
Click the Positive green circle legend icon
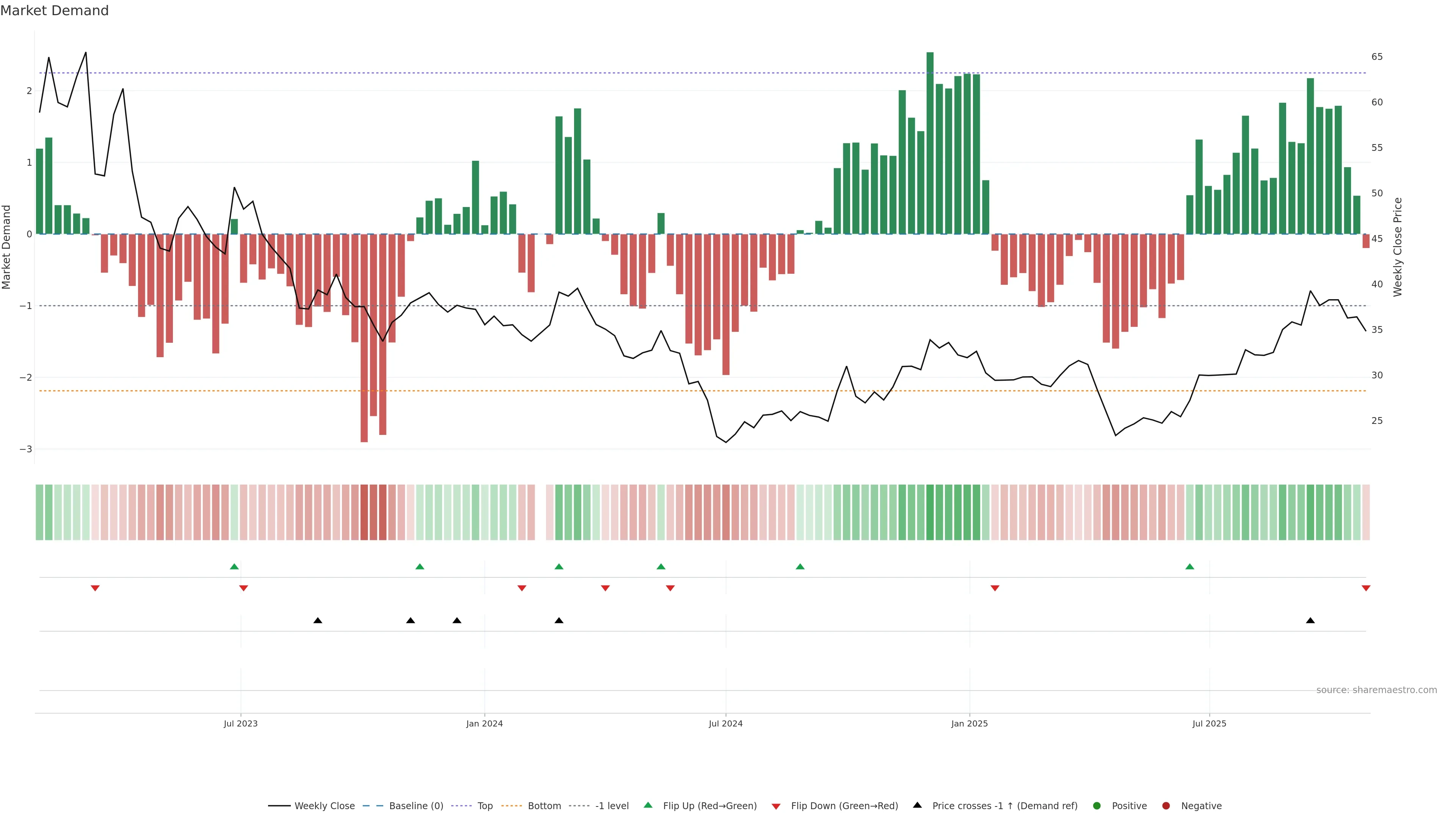[1097, 805]
